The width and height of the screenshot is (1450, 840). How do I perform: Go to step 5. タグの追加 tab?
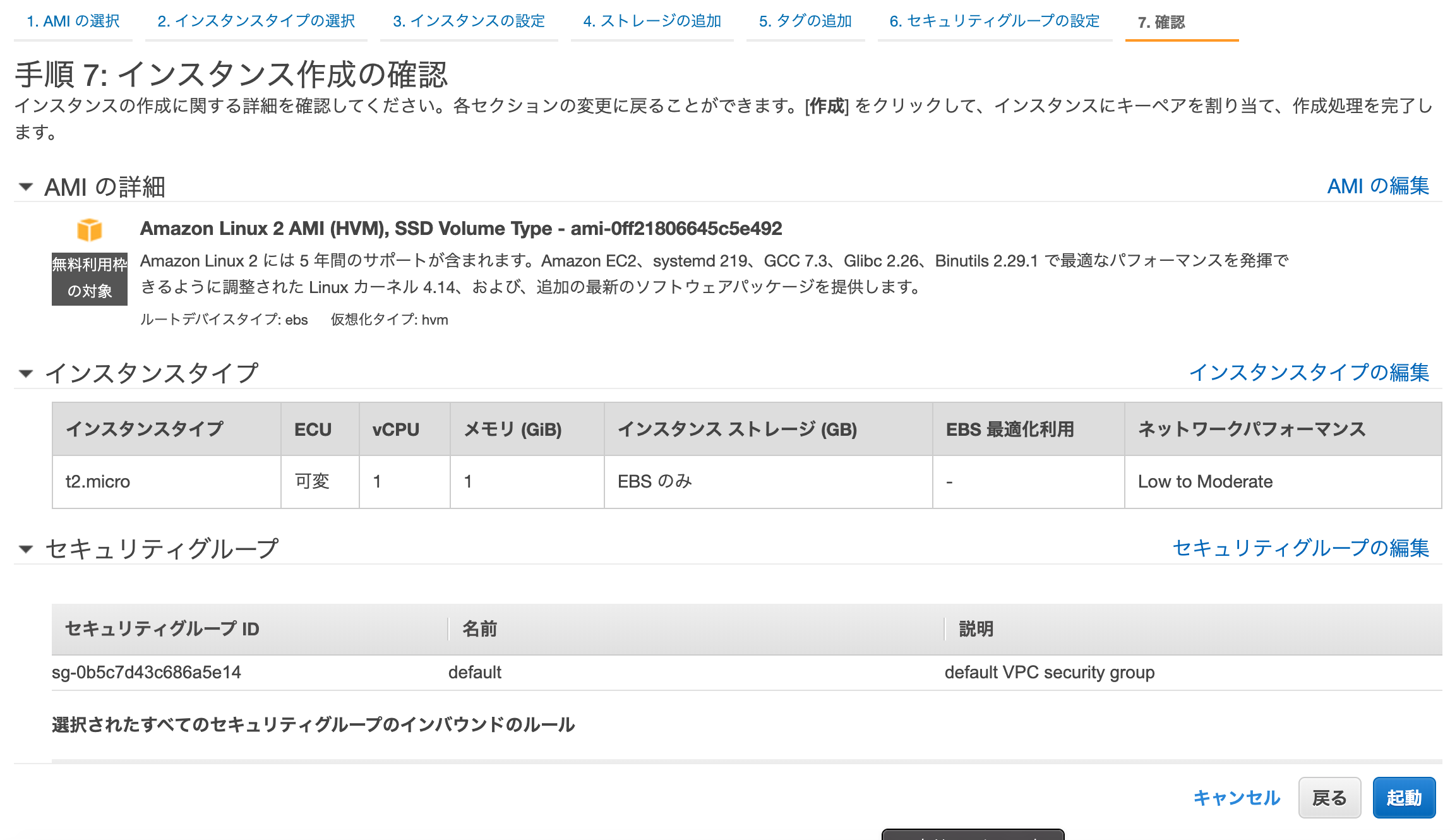pos(806,21)
